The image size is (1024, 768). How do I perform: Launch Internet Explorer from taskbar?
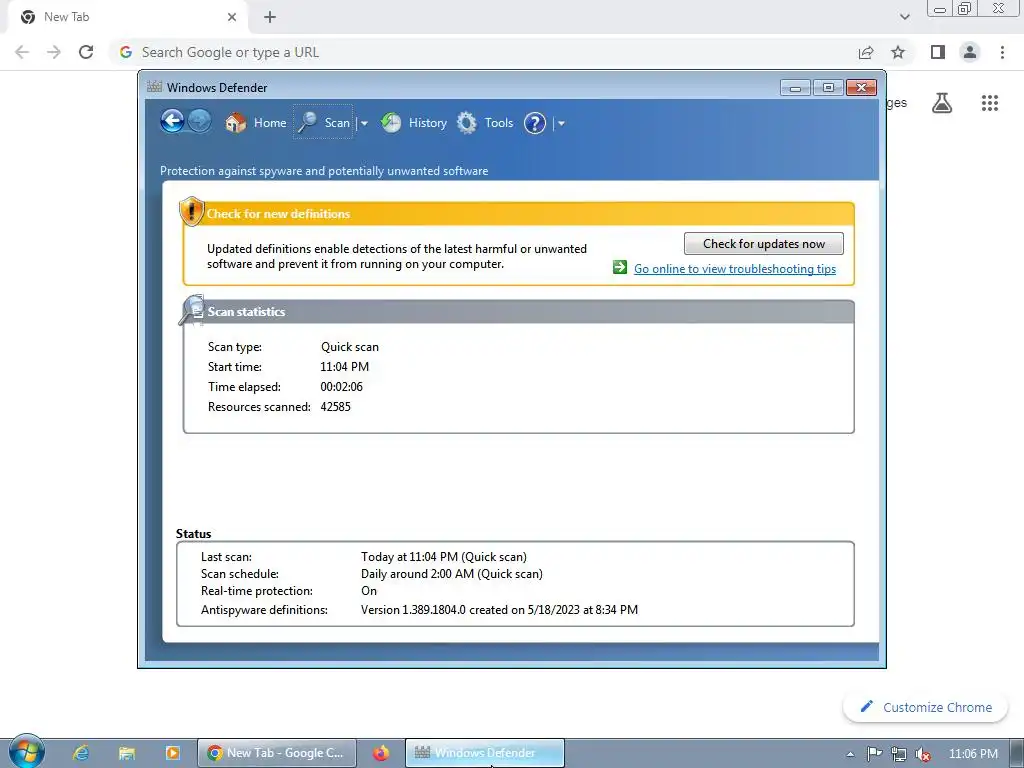coord(81,753)
